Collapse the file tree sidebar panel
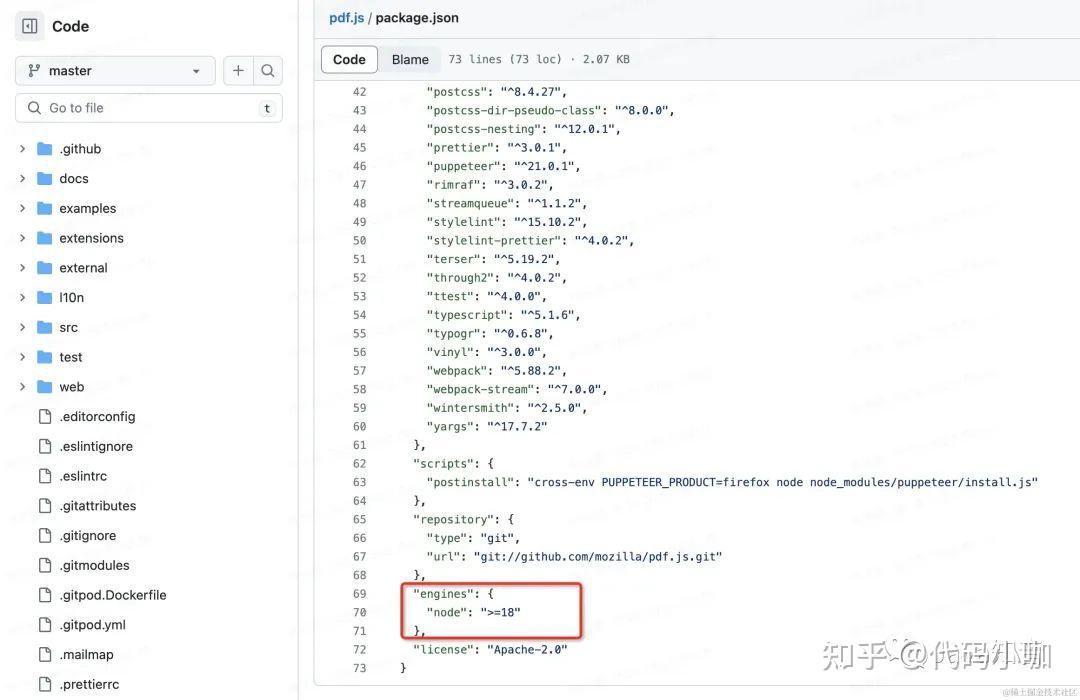Screen dimensions: 1080x700 [x=28, y=25]
